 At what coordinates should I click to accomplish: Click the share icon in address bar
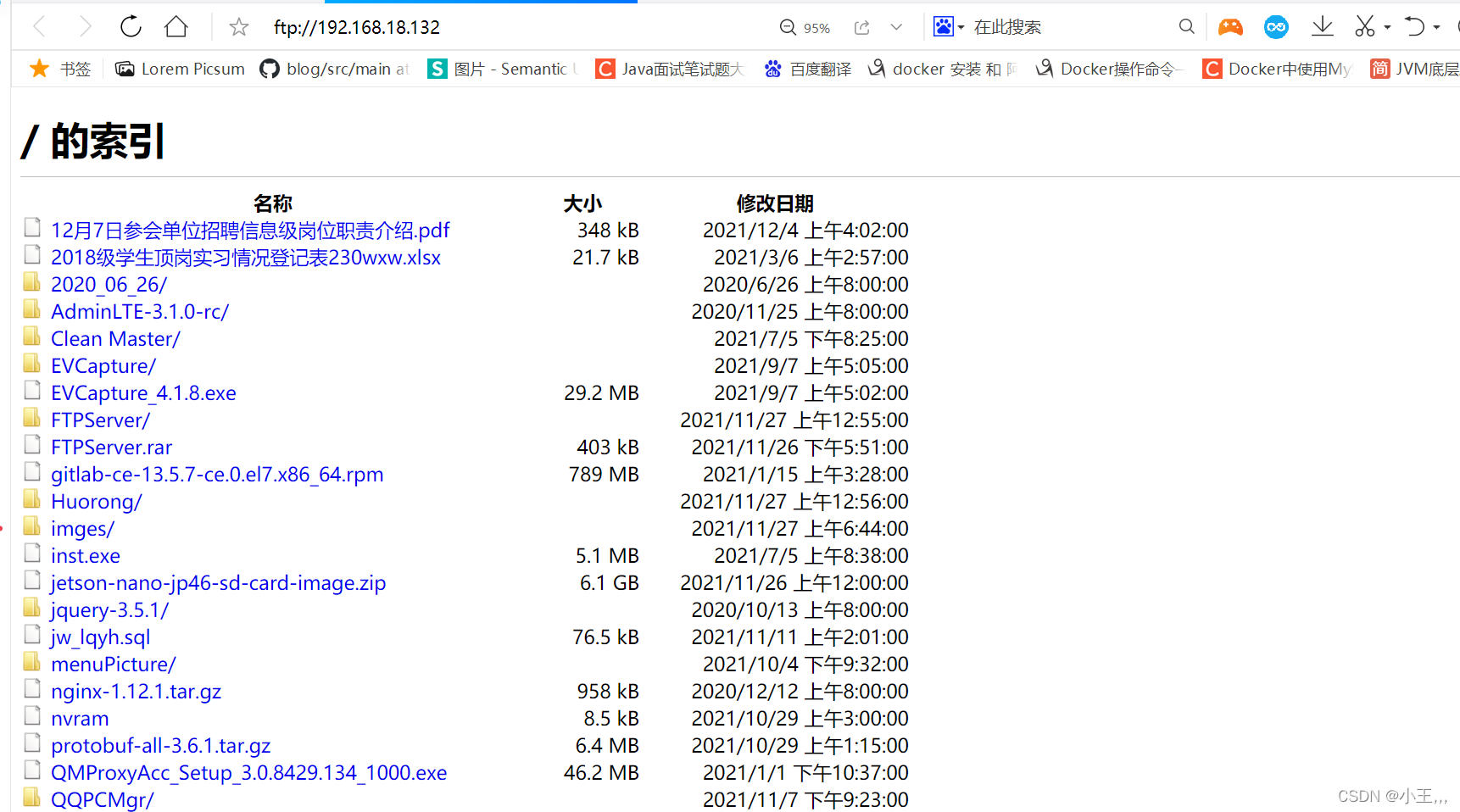click(862, 27)
